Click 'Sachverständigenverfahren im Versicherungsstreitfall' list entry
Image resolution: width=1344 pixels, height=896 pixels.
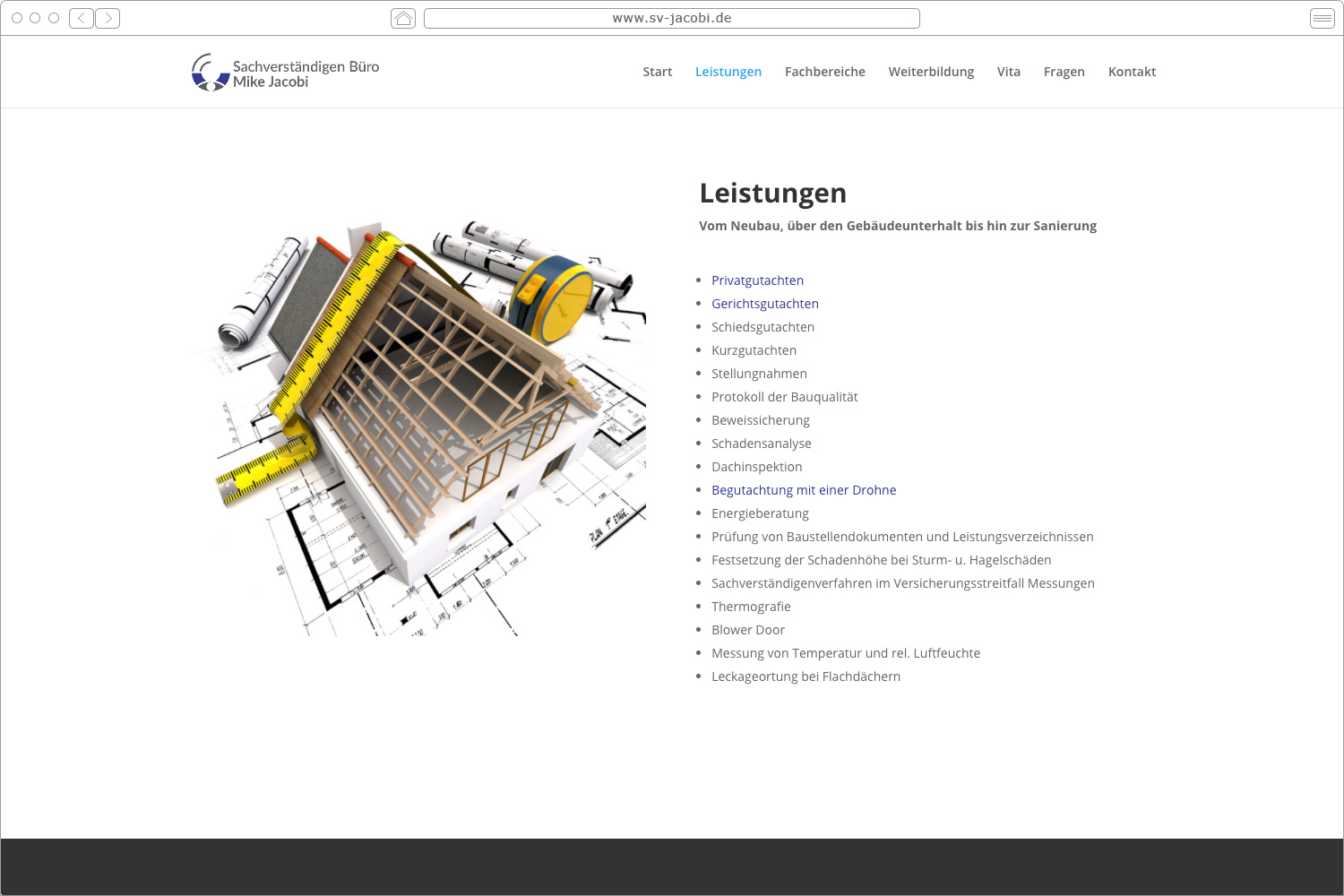click(x=903, y=583)
